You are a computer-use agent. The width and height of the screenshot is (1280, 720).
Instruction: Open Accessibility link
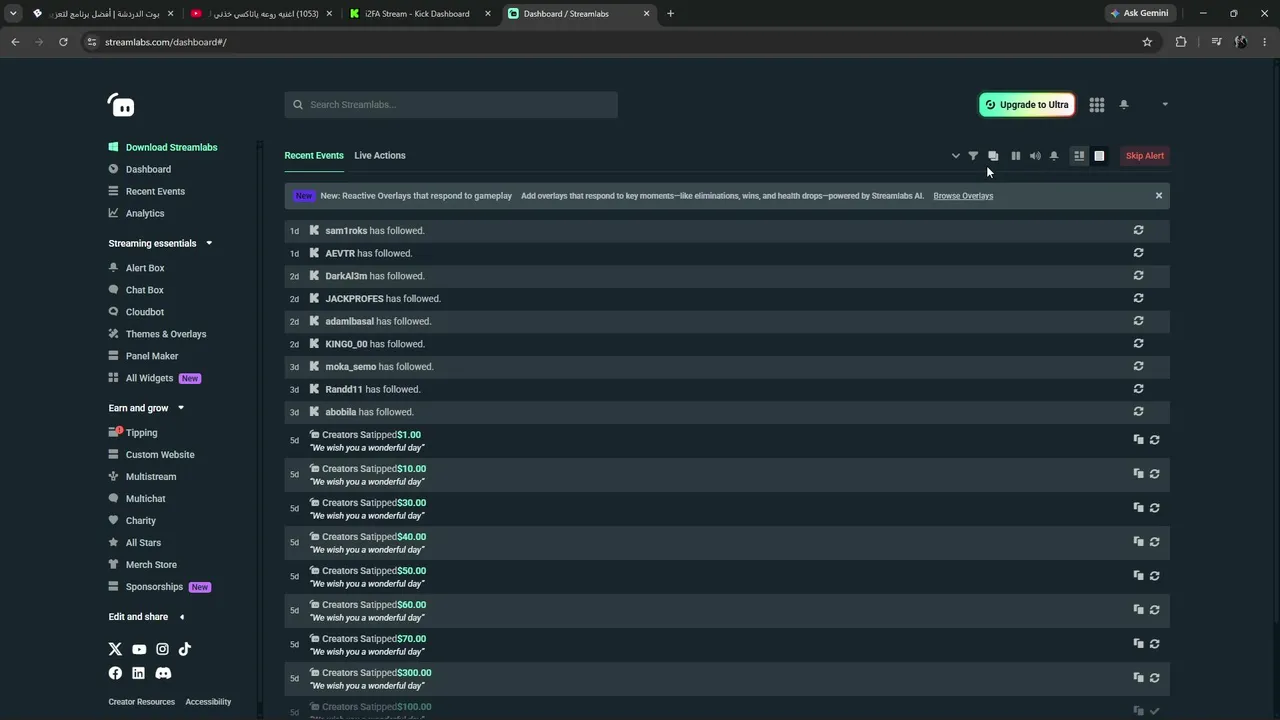(x=208, y=702)
